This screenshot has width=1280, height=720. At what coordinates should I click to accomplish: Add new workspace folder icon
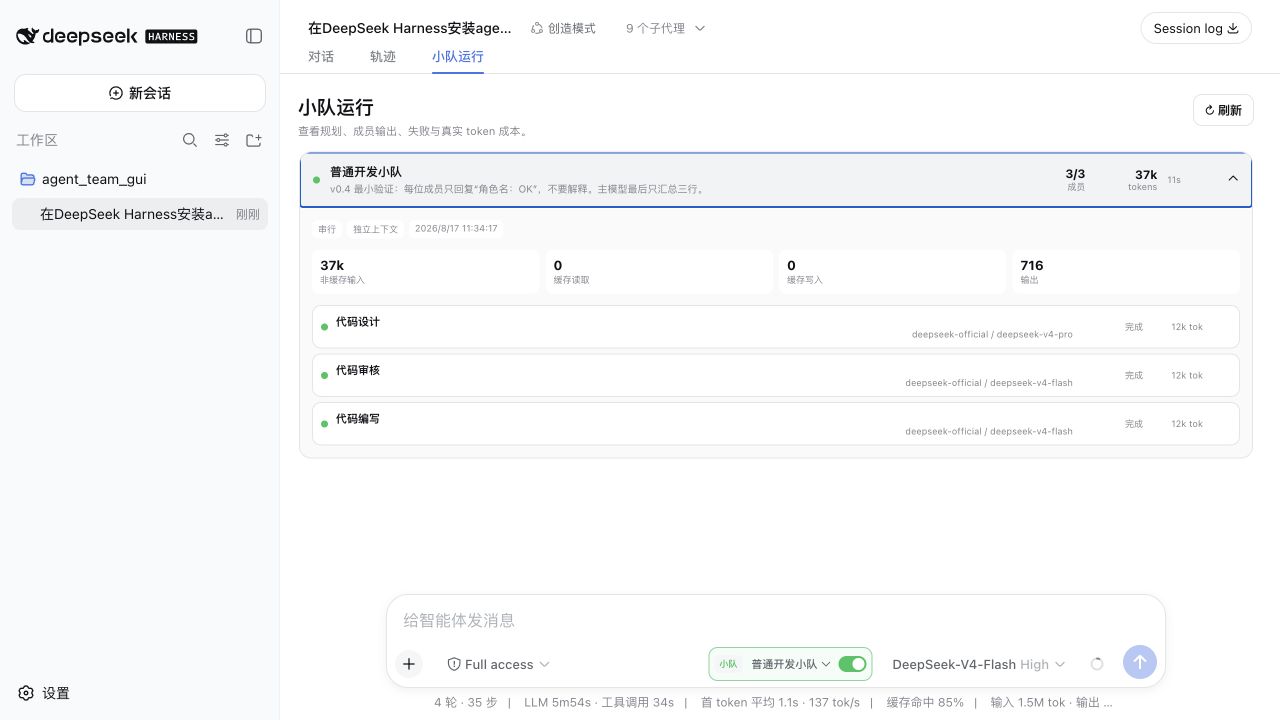[254, 140]
